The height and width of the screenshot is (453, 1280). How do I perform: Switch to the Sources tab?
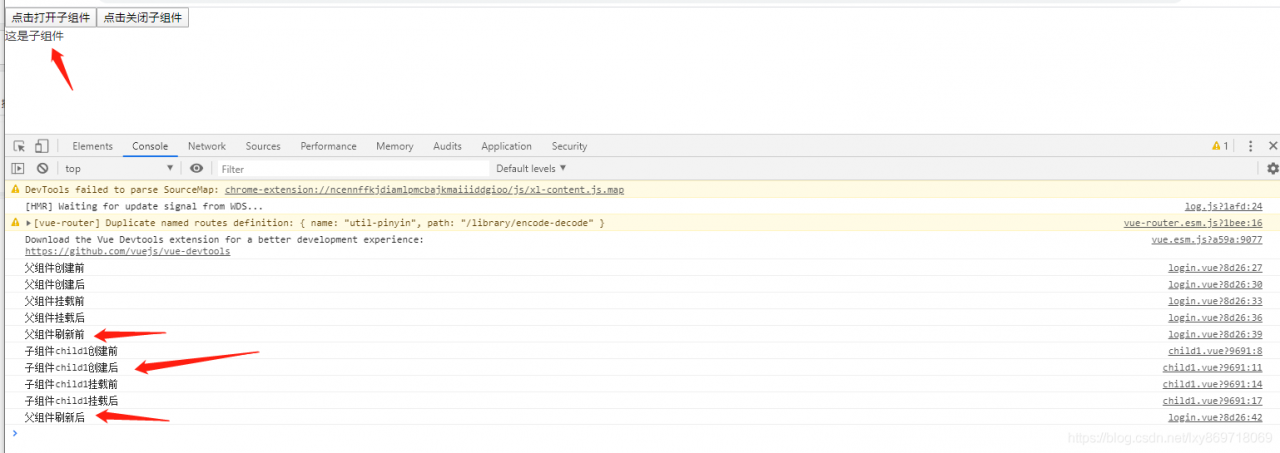tap(263, 146)
